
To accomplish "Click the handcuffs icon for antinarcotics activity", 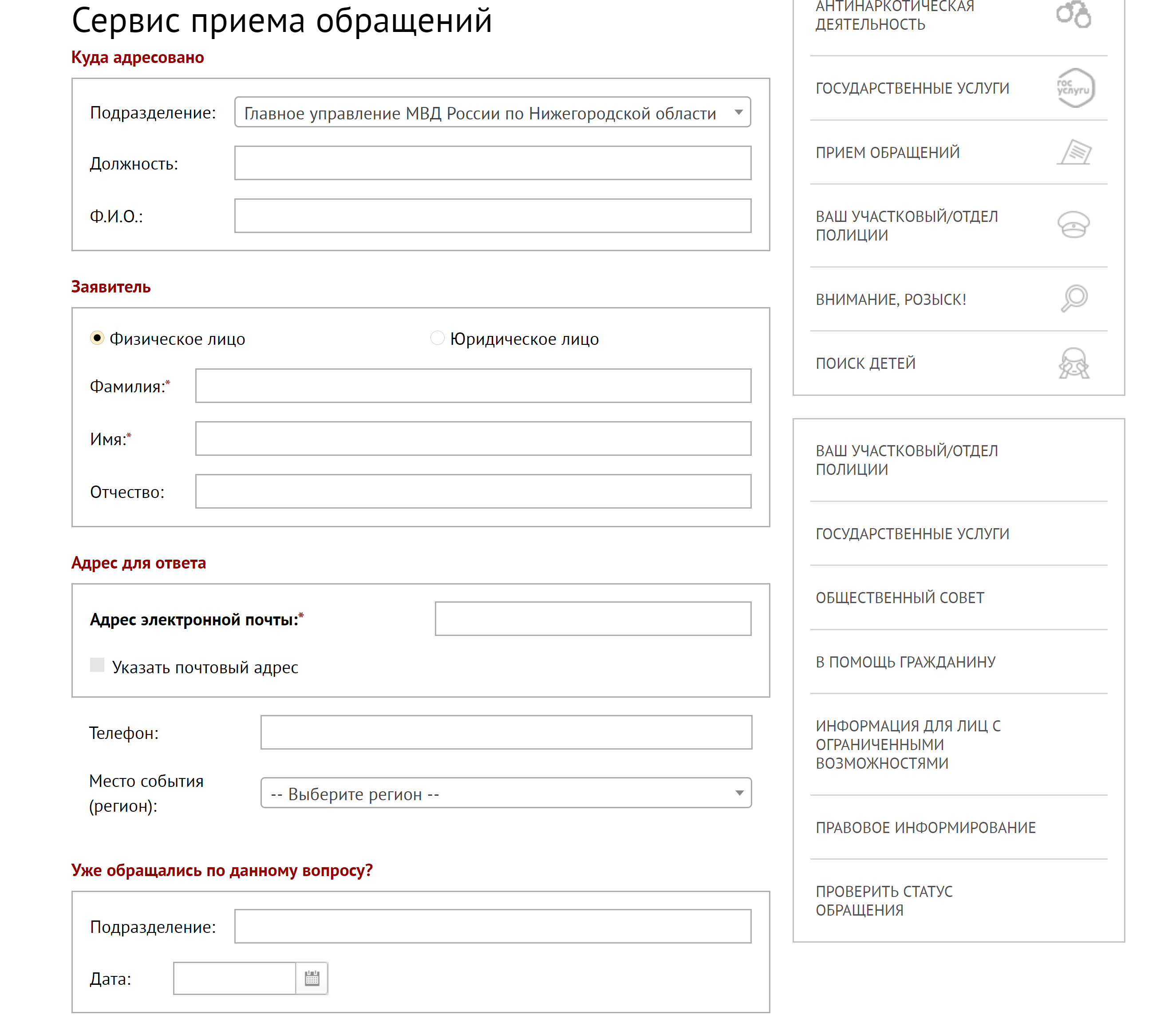I will [x=1073, y=14].
